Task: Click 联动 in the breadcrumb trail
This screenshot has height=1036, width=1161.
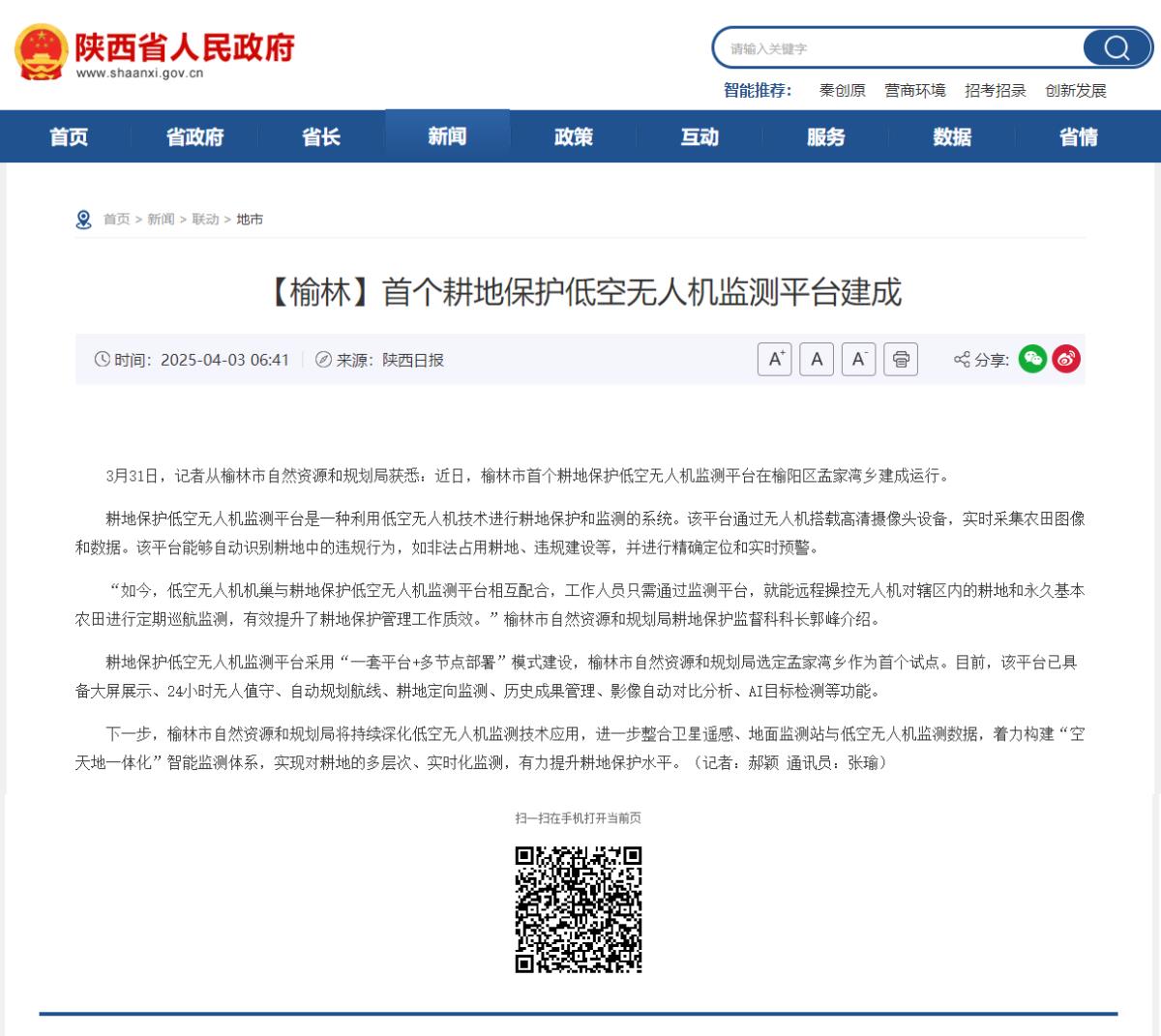Action: pos(204,220)
